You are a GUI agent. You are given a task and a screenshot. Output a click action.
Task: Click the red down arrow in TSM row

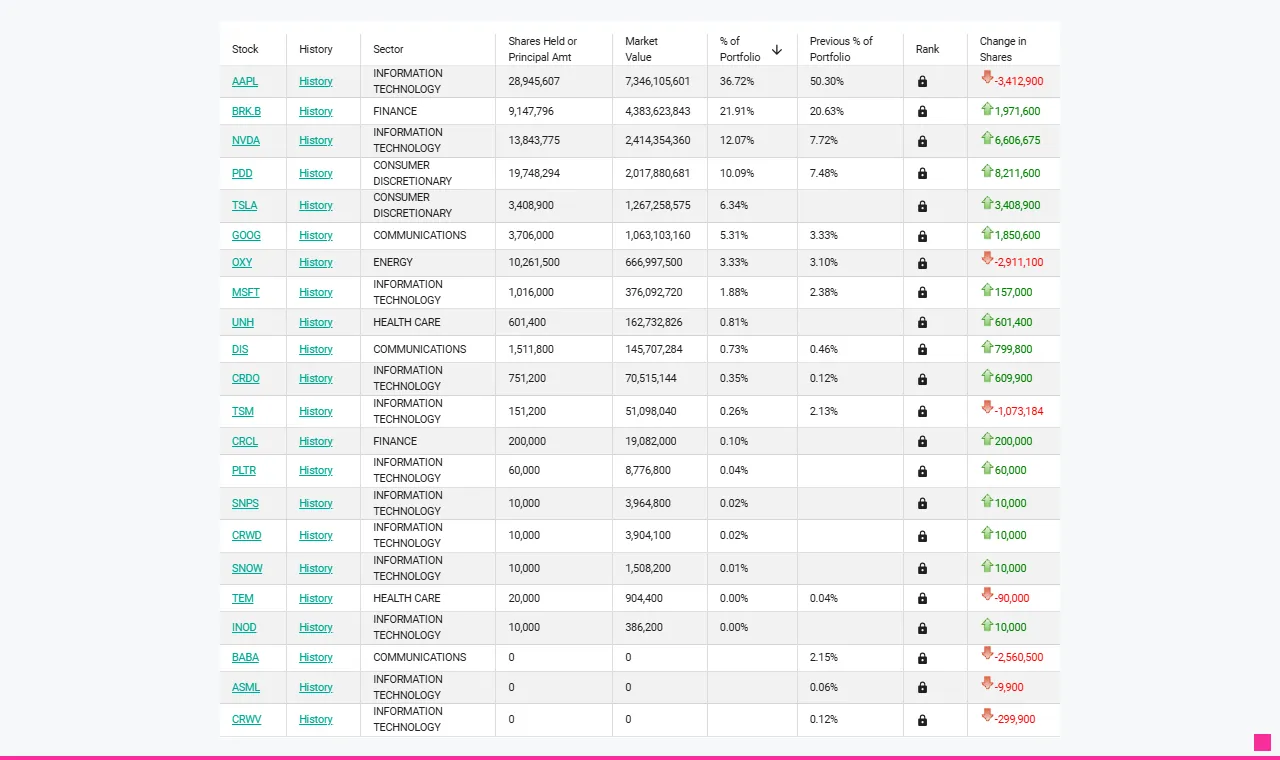(x=987, y=408)
